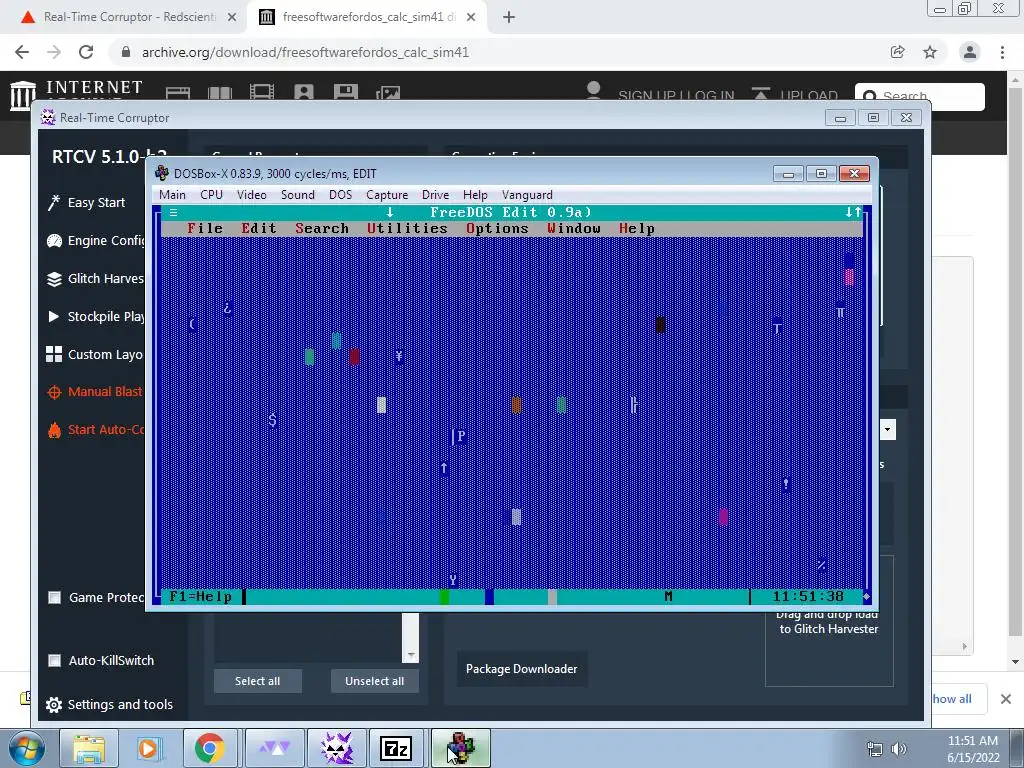1024x768 pixels.
Task: Click the UPLOAD link on Internet Archive
Action: click(795, 95)
